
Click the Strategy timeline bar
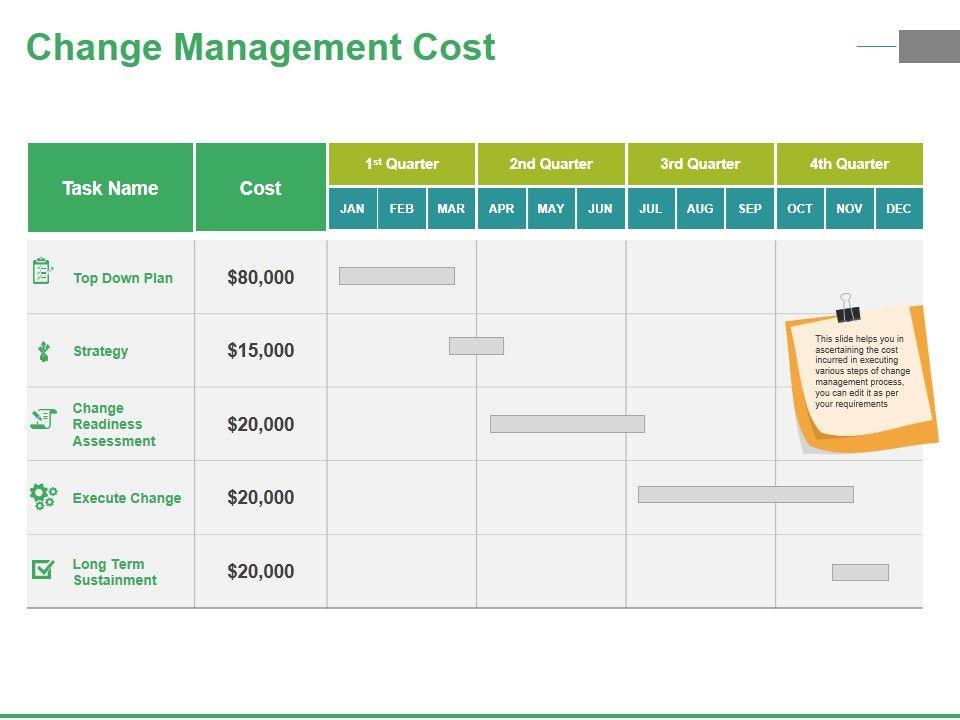[x=476, y=346]
